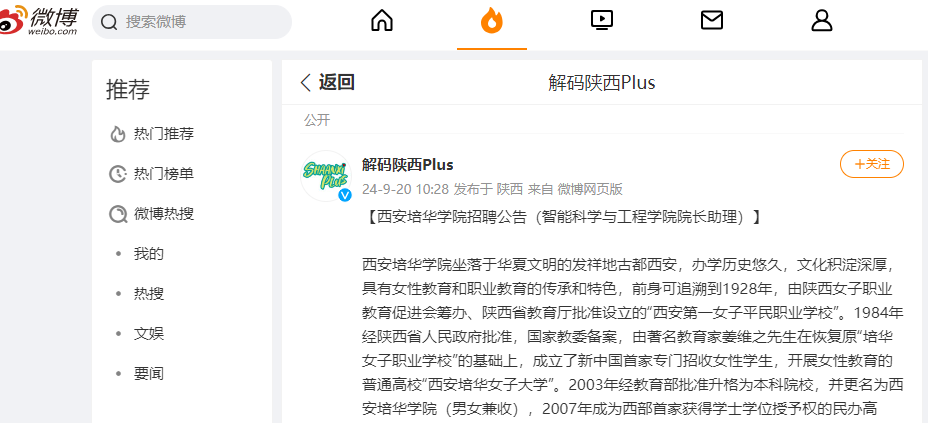Select the hot flame icon tab

492,21
